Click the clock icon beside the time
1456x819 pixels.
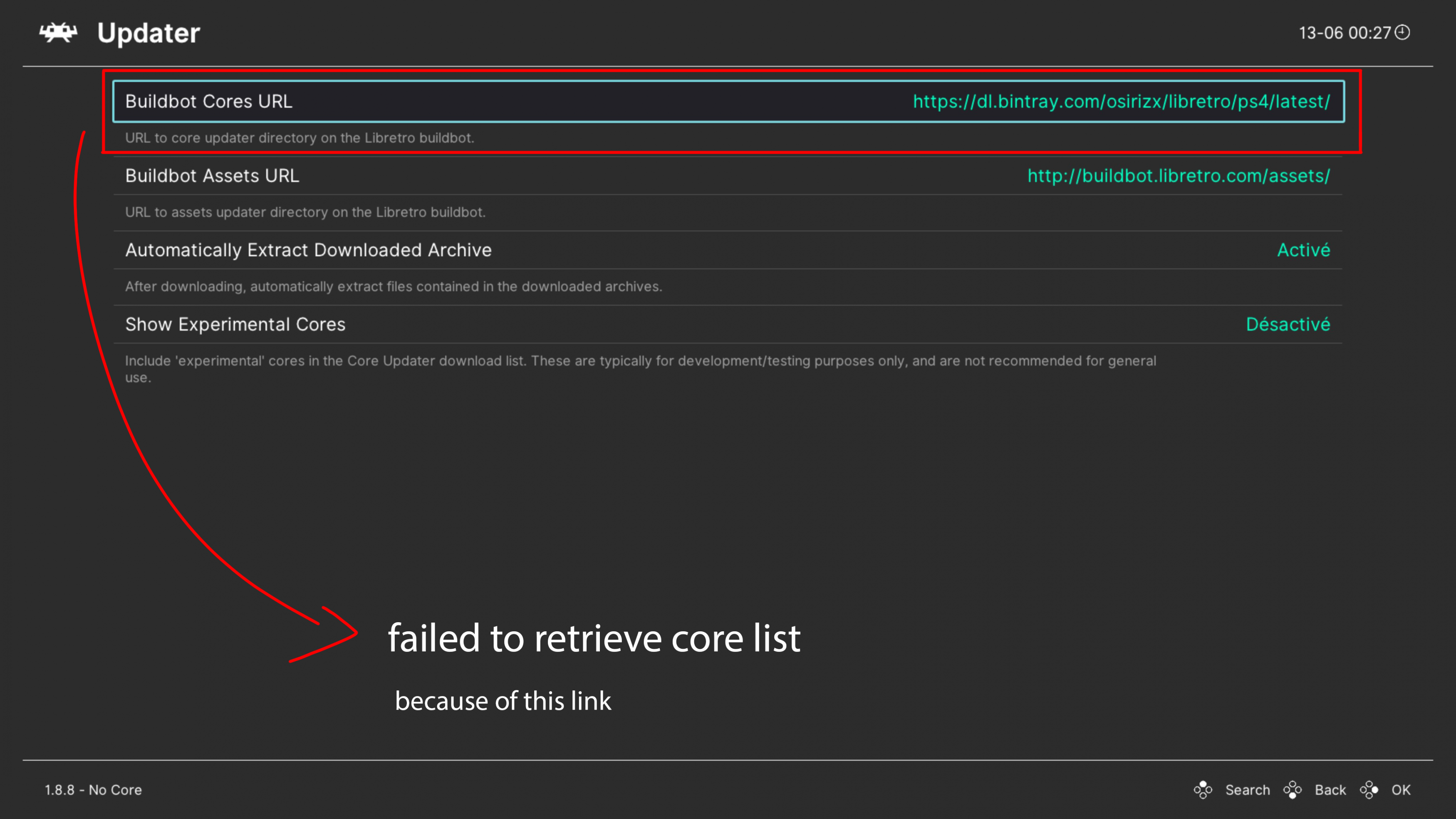point(1402,32)
